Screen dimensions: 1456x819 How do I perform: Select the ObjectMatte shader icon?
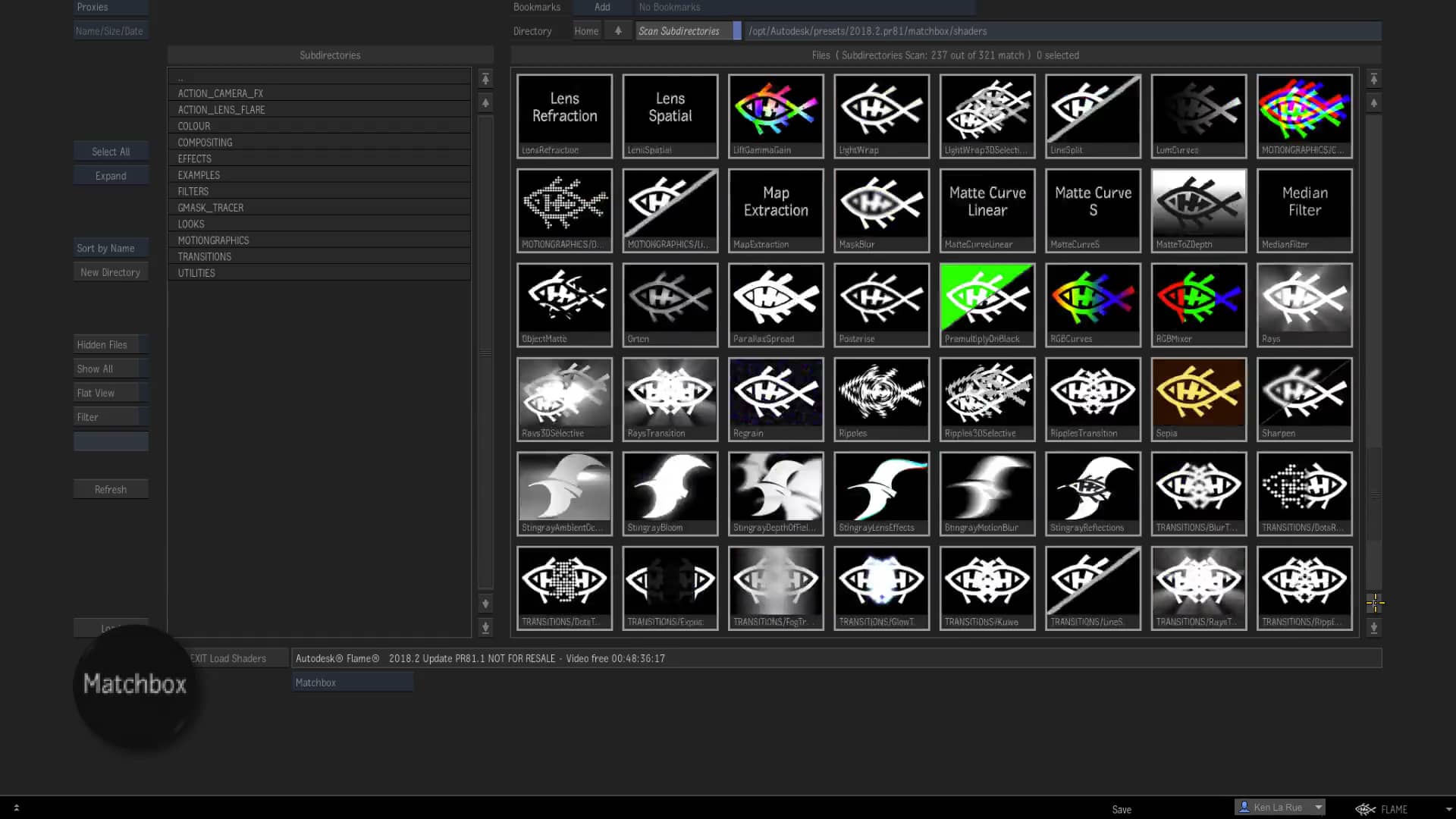(564, 304)
